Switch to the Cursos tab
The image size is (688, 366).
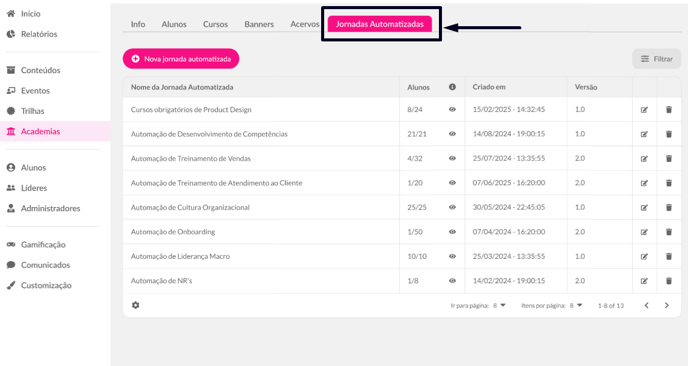[x=215, y=24]
